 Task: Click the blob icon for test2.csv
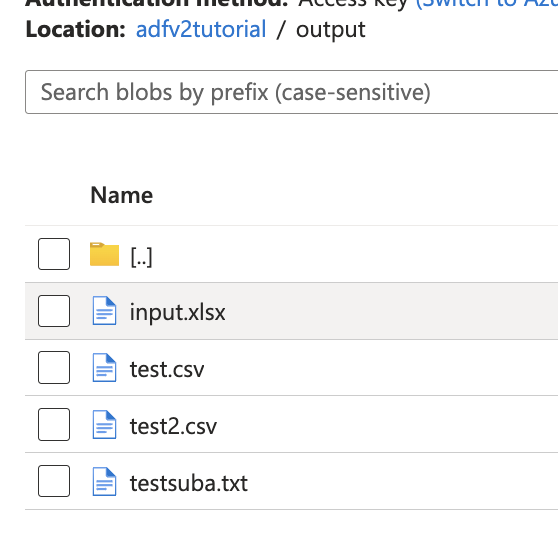(104, 424)
